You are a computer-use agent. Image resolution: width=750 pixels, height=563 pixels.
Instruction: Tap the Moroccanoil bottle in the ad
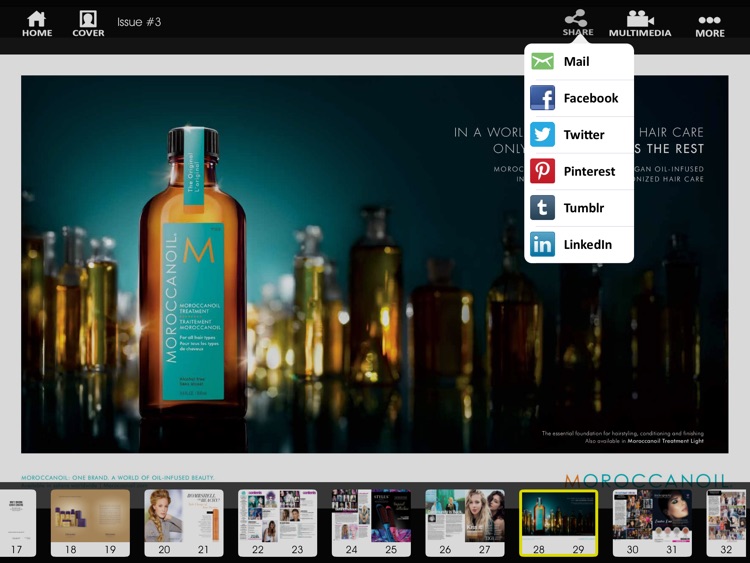coord(193,273)
